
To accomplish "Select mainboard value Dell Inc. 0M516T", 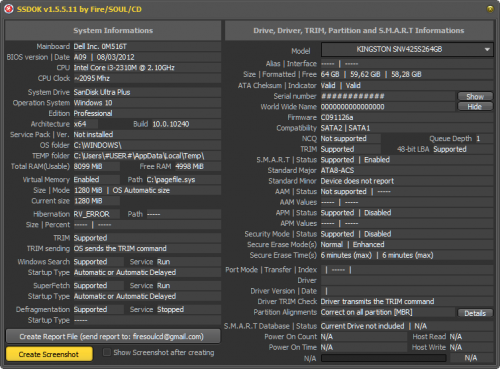I will tap(100, 46).
